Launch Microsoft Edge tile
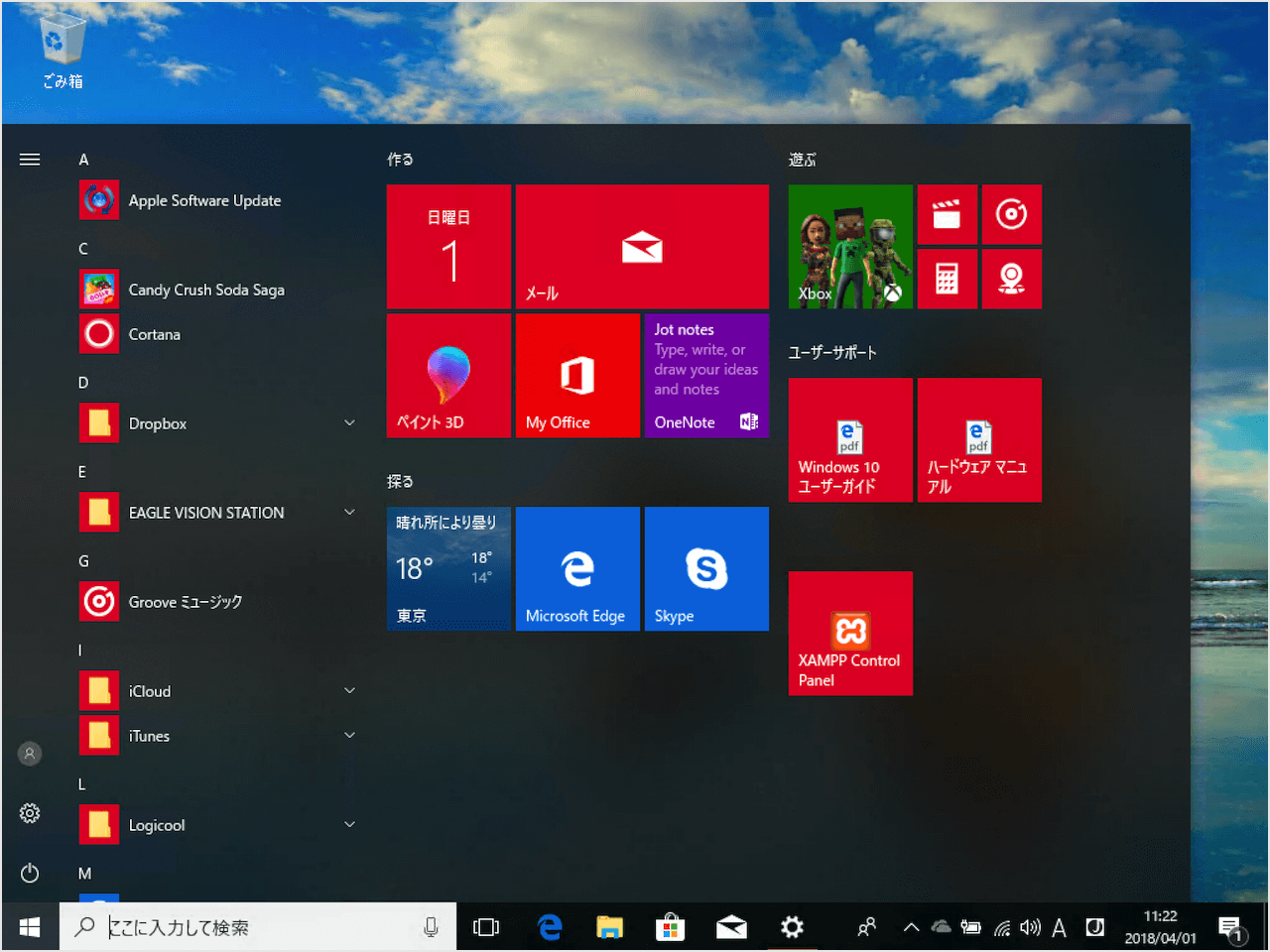This screenshot has width=1270, height=952. pyautogui.click(x=577, y=568)
